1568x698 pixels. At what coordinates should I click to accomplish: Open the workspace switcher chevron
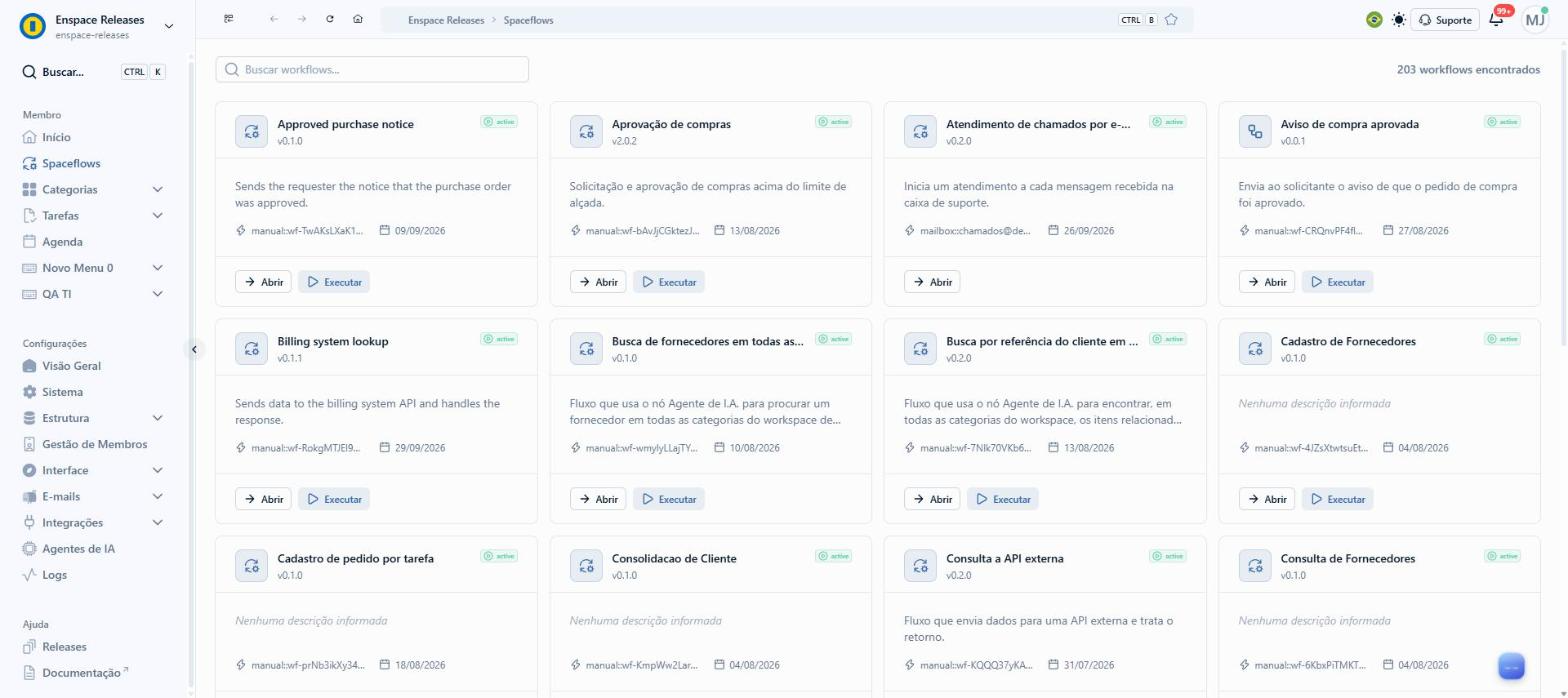coord(168,26)
